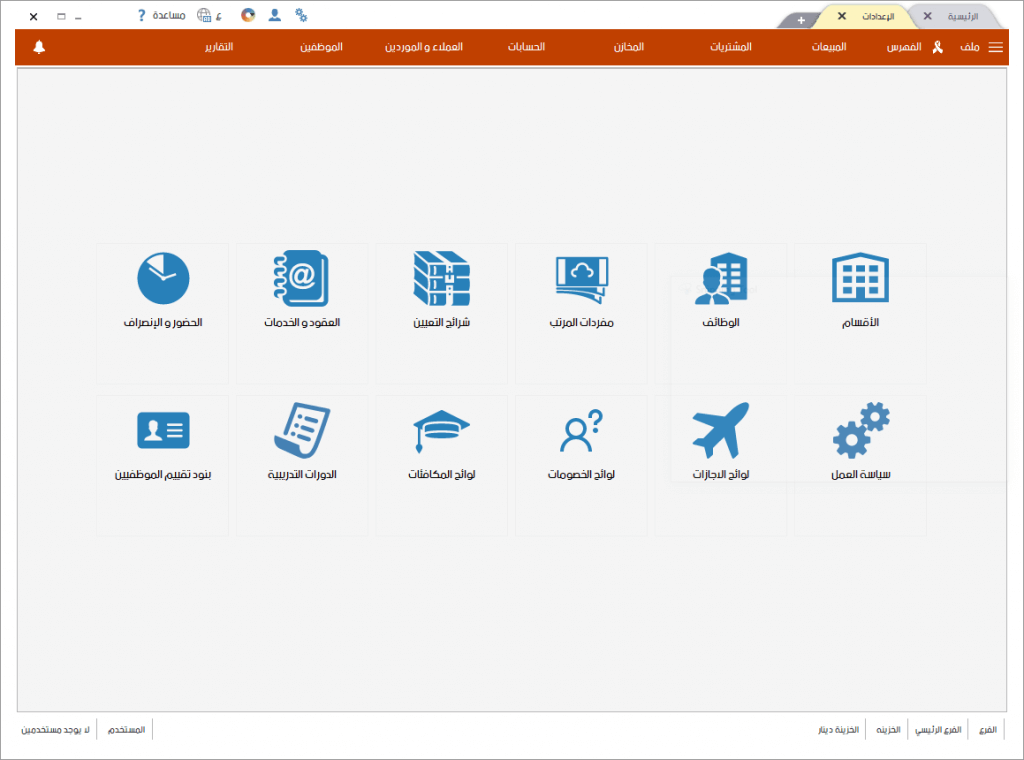Click the colorful circle icon in title bar
Screen dimensions: 1024x760
pos(248,15)
